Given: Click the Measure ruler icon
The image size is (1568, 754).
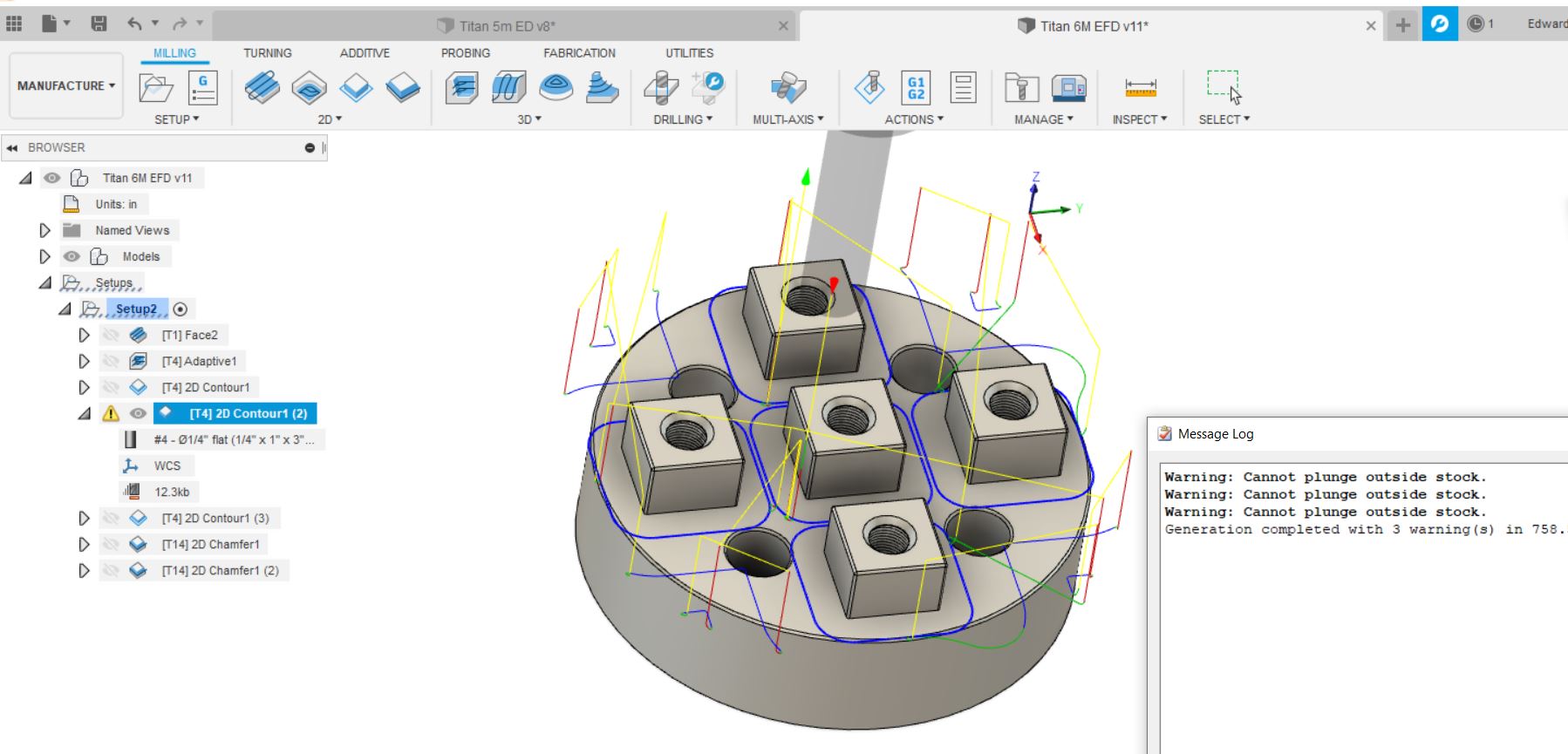Looking at the screenshot, I should [x=1141, y=87].
